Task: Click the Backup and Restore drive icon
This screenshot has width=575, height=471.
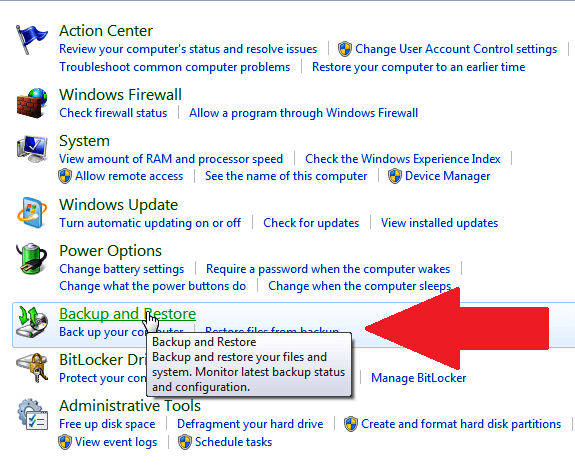Action: (33, 322)
